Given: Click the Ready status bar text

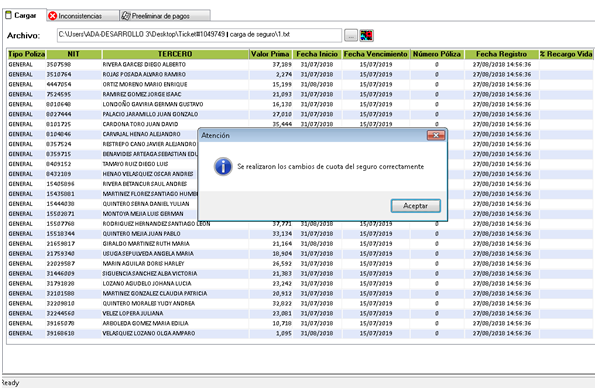Looking at the screenshot, I should tap(10, 383).
